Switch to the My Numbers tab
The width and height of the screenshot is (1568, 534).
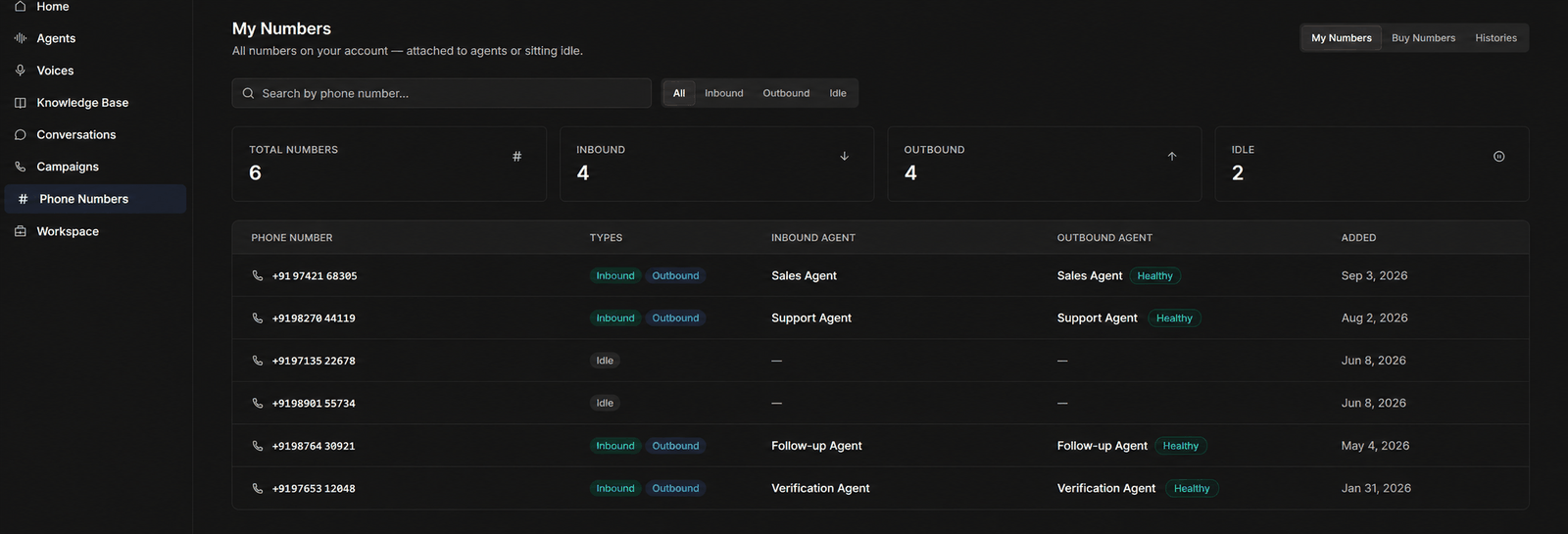tap(1342, 38)
